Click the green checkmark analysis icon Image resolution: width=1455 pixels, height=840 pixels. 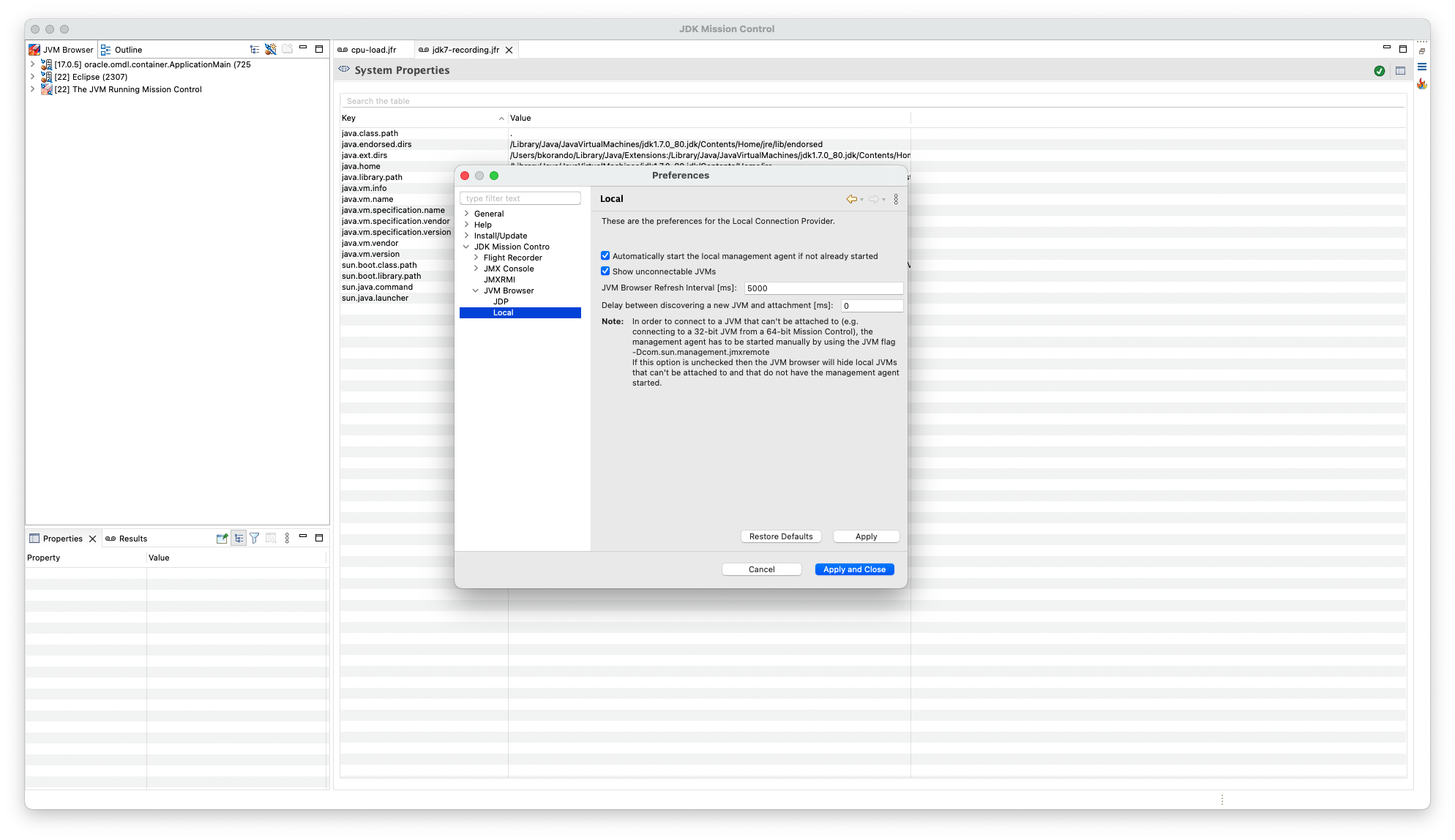tap(1380, 71)
